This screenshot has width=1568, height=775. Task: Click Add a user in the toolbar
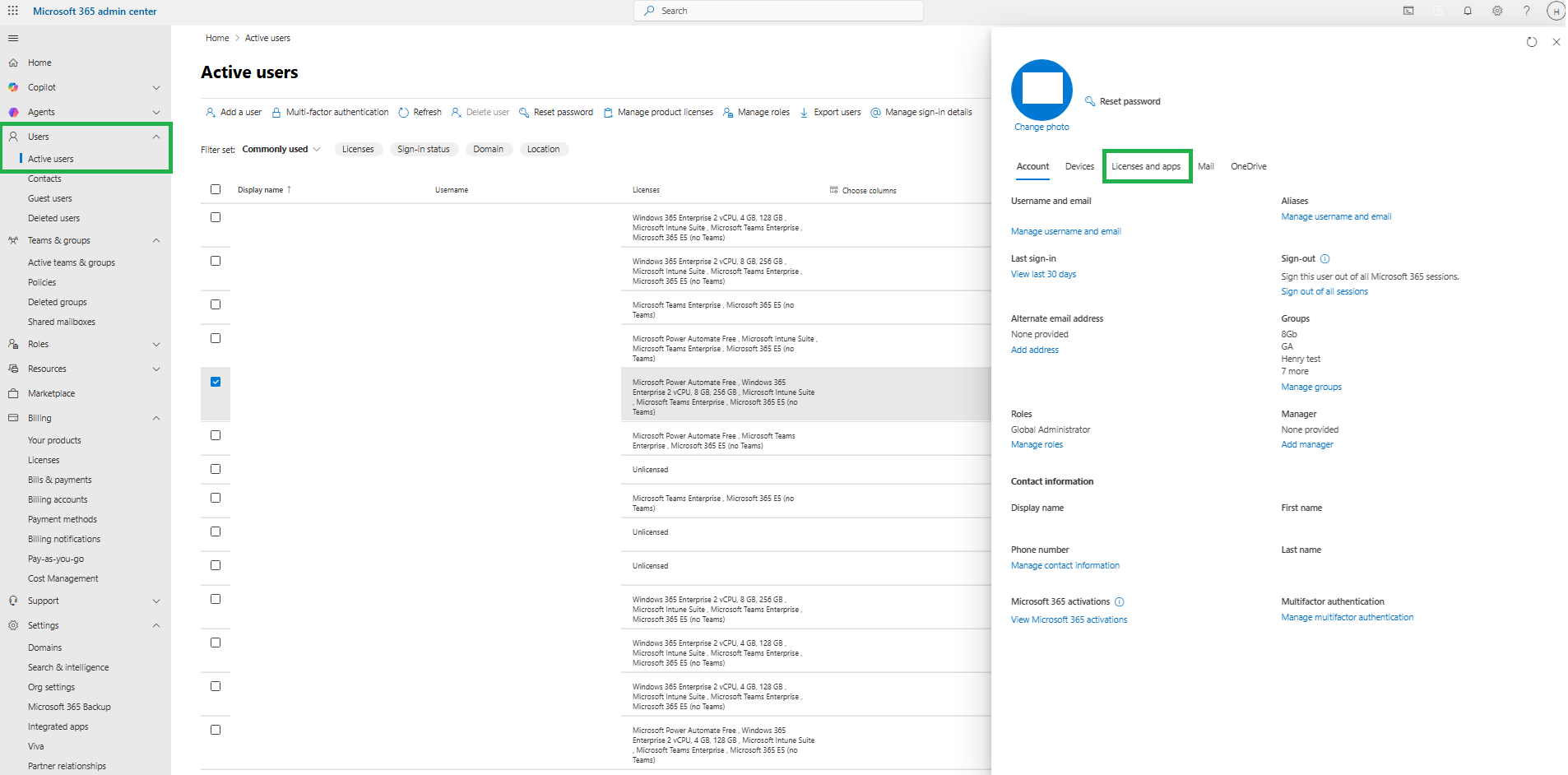[234, 113]
